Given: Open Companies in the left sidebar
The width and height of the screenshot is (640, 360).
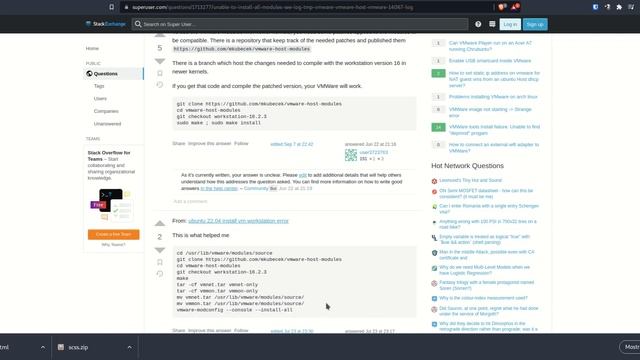Looking at the screenshot, I should tap(106, 111).
